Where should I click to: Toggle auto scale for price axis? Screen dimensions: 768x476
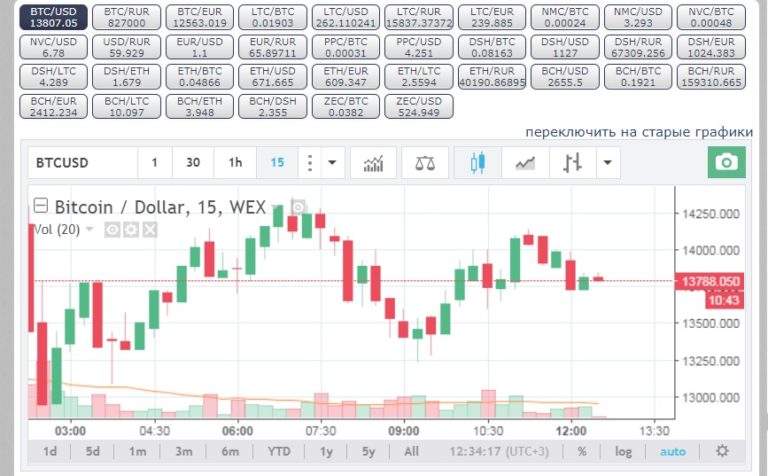coord(672,451)
